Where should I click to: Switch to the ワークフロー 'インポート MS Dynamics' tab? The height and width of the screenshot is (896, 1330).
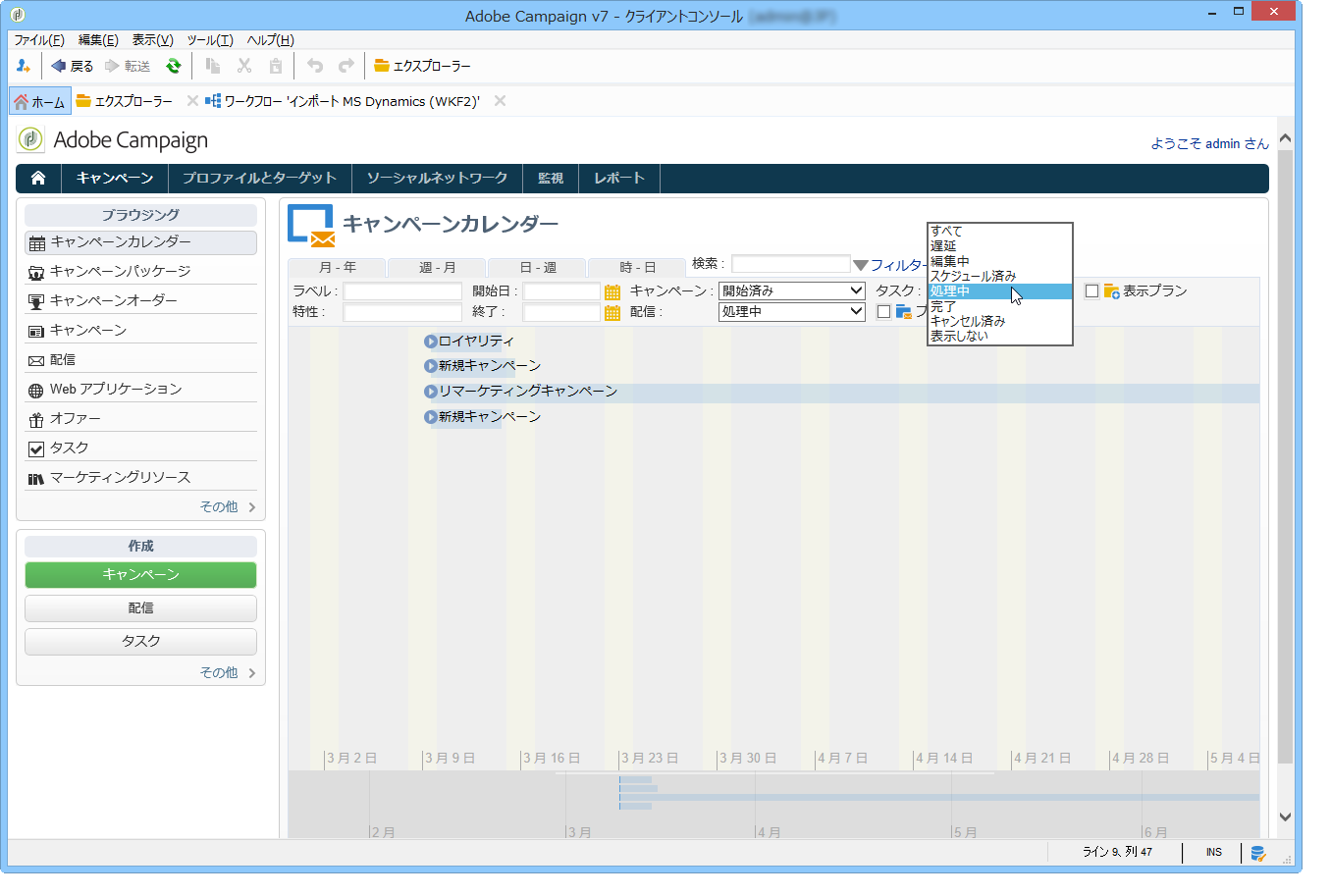[x=343, y=101]
